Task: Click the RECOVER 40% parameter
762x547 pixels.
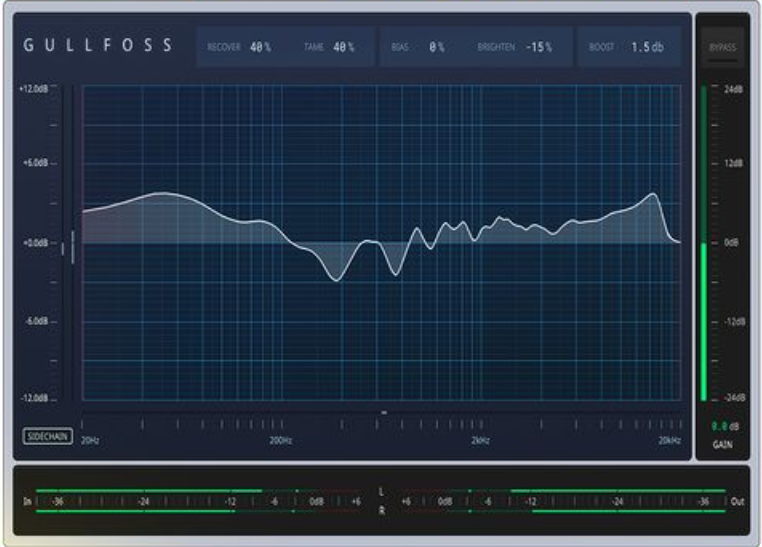Action: click(239, 47)
